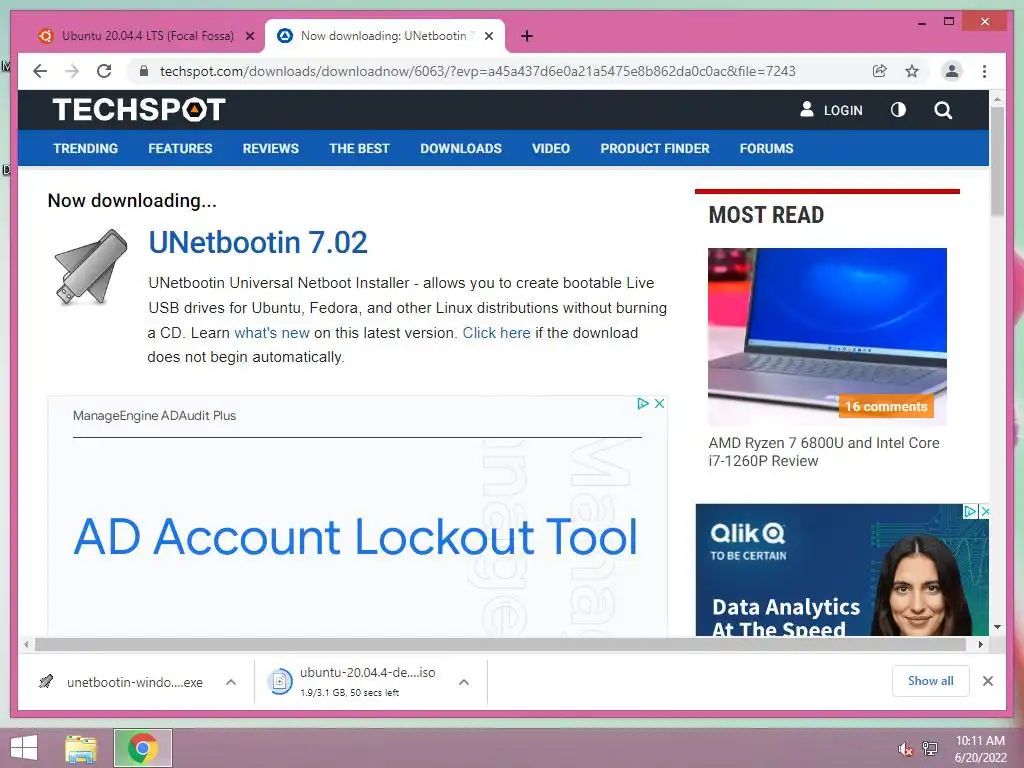This screenshot has width=1024, height=768.
Task: Toggle the dark/light theme icon
Action: tap(899, 110)
